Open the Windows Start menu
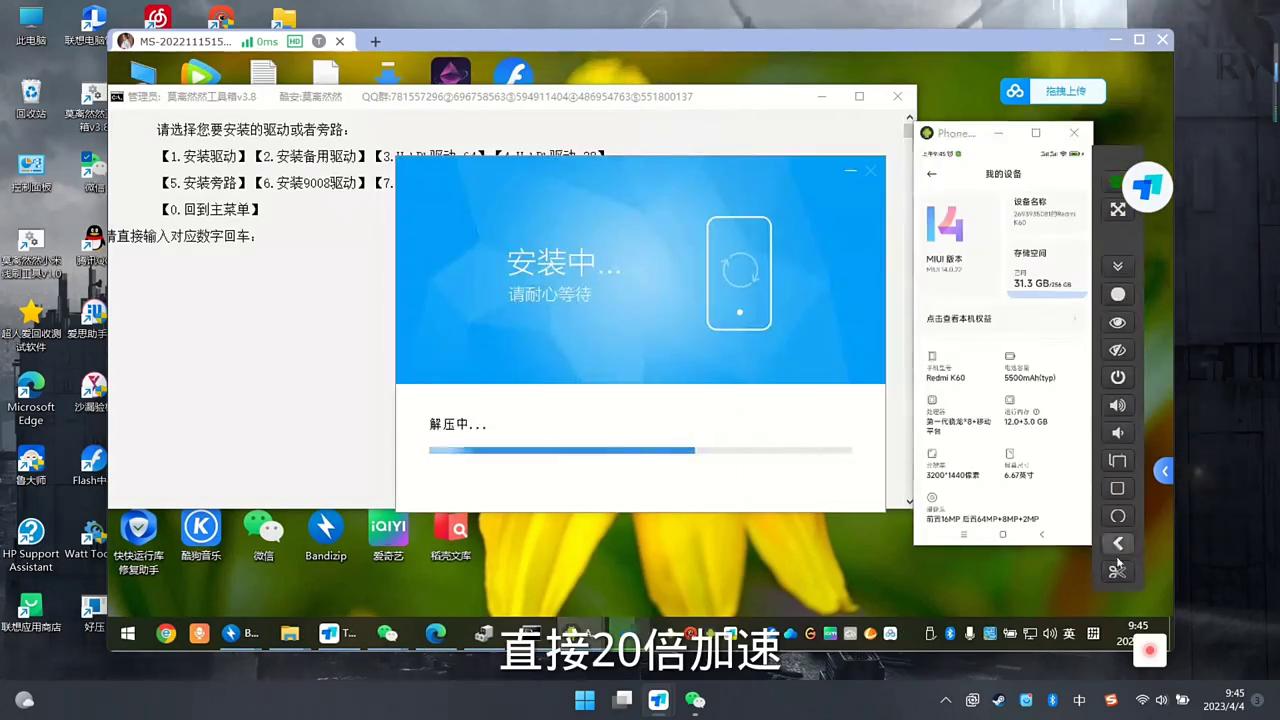The height and width of the screenshot is (720, 1280). point(584,700)
